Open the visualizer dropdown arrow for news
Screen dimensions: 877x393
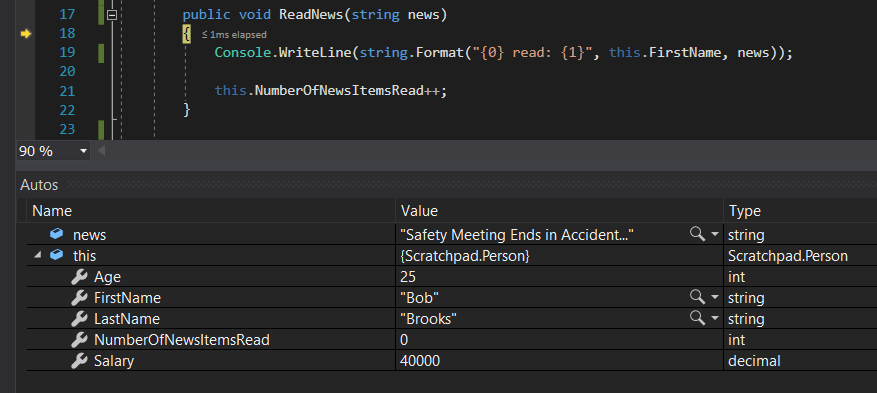coord(715,235)
